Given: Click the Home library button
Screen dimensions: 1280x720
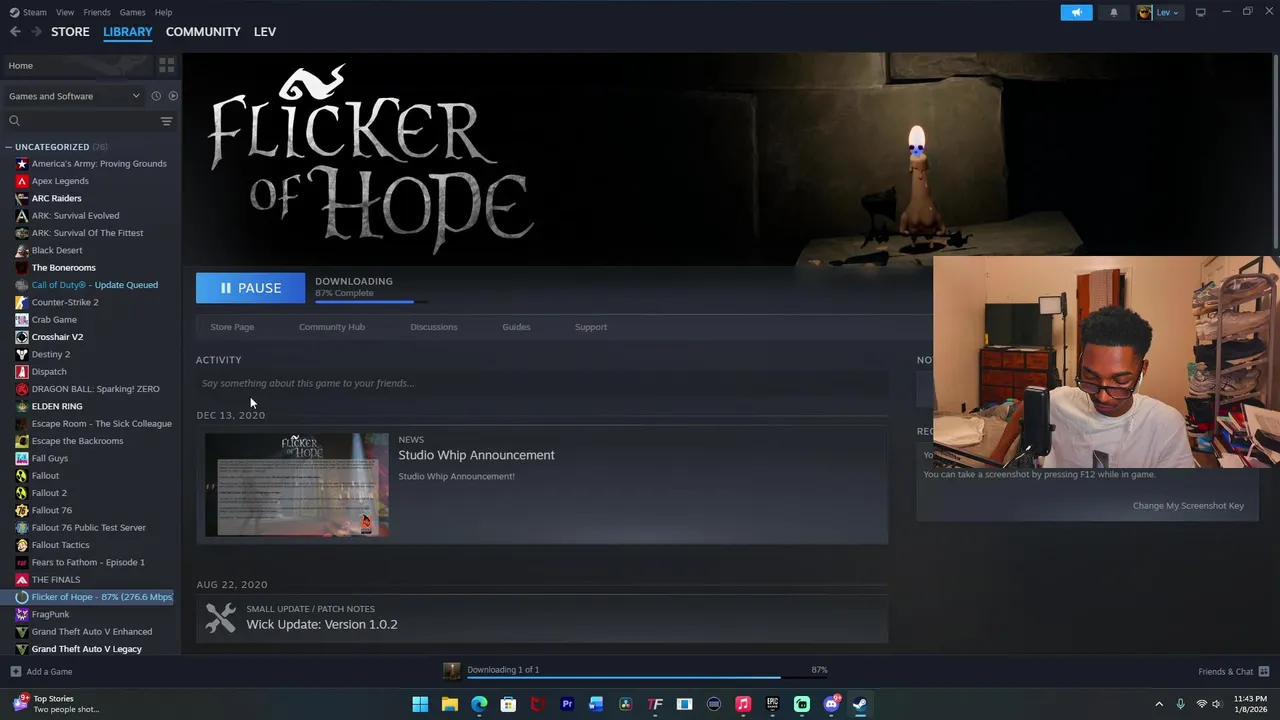Looking at the screenshot, I should [x=78, y=65].
